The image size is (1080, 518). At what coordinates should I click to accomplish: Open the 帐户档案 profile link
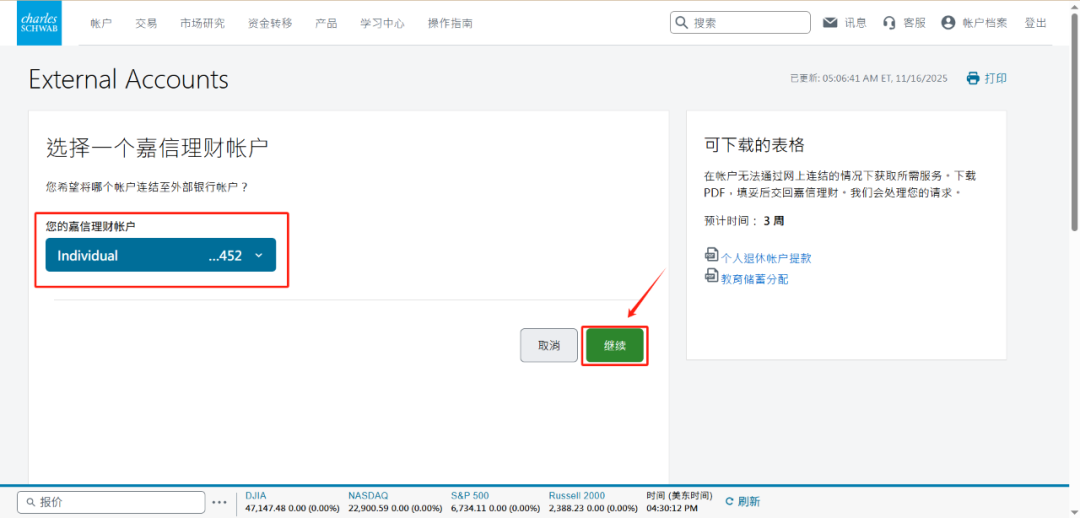pyautogui.click(x=984, y=23)
